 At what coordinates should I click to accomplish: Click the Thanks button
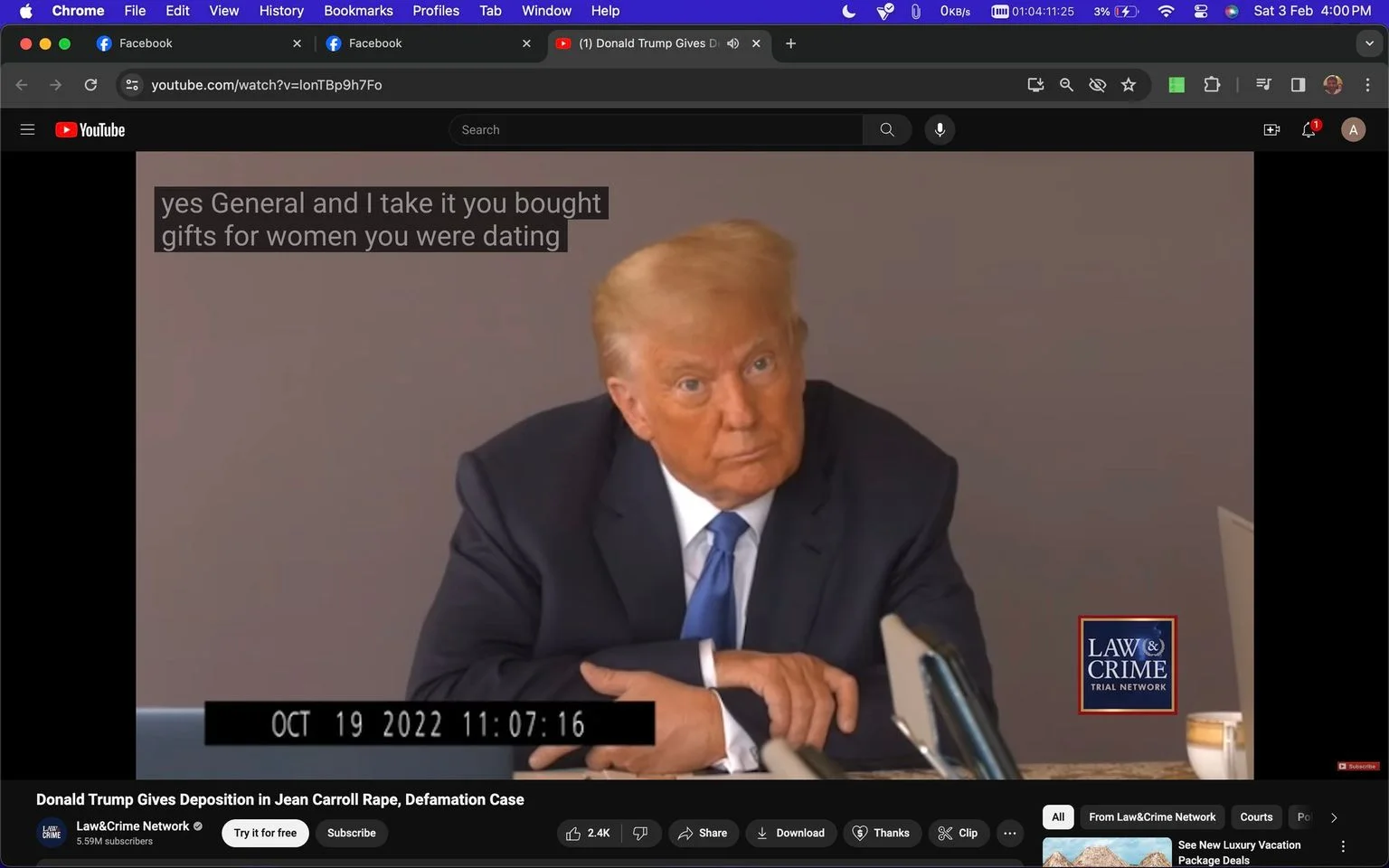pos(882,833)
